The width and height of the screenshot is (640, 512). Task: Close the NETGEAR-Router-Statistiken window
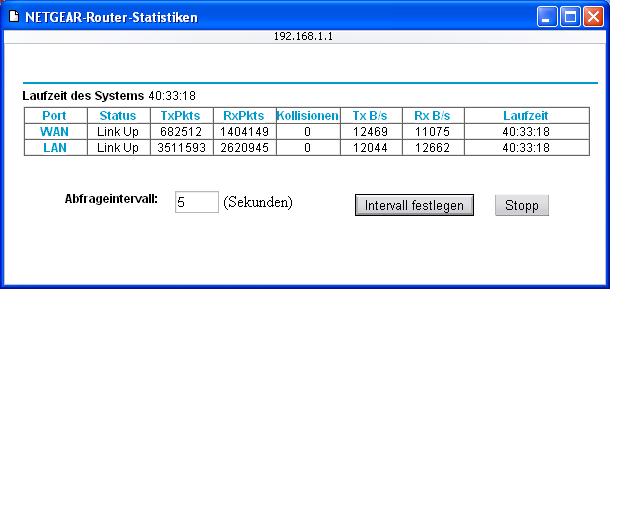click(x=593, y=17)
